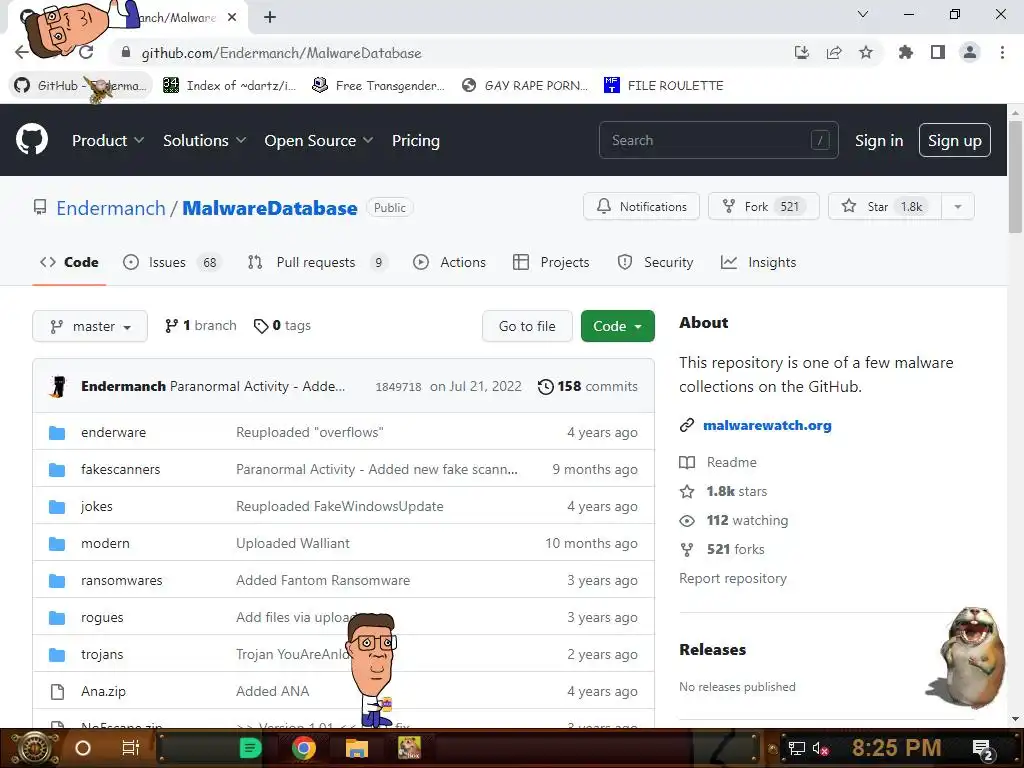Viewport: 1024px width, 768px height.
Task: Expand the Open Source menu
Action: [x=319, y=140]
